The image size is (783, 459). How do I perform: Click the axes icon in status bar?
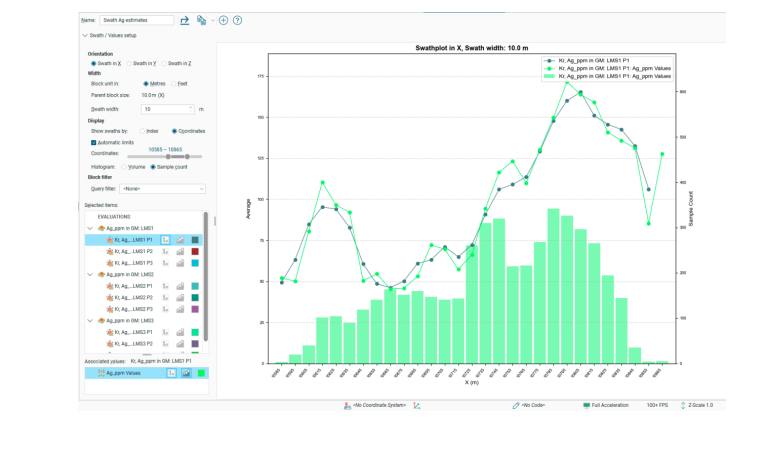[x=417, y=406]
